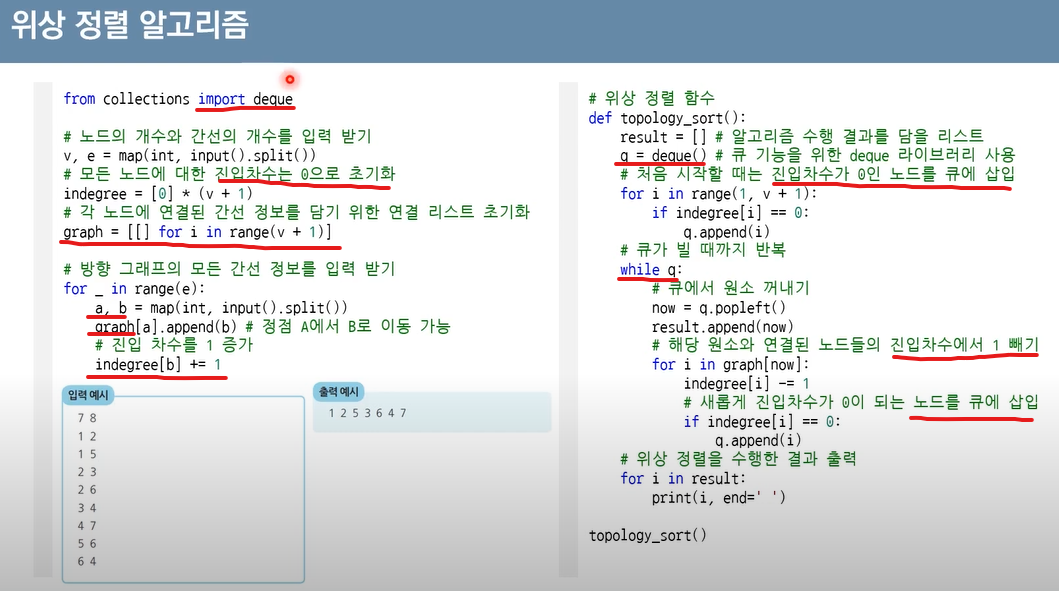Click the line 'for i in range(1, v + 1):'
The width and height of the screenshot is (1059, 591).
(x=719, y=194)
